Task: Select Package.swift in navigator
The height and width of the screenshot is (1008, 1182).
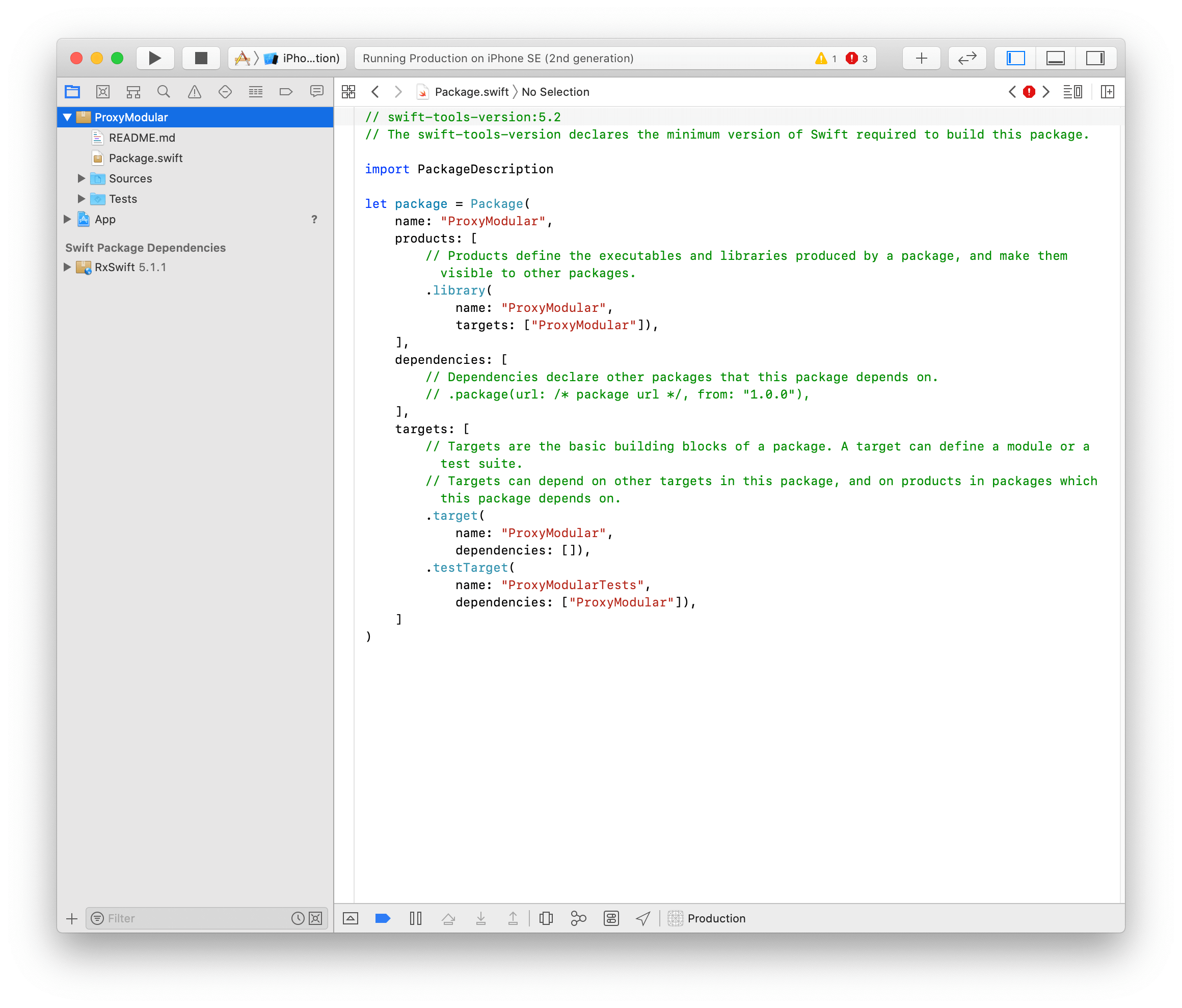Action: [x=195, y=158]
